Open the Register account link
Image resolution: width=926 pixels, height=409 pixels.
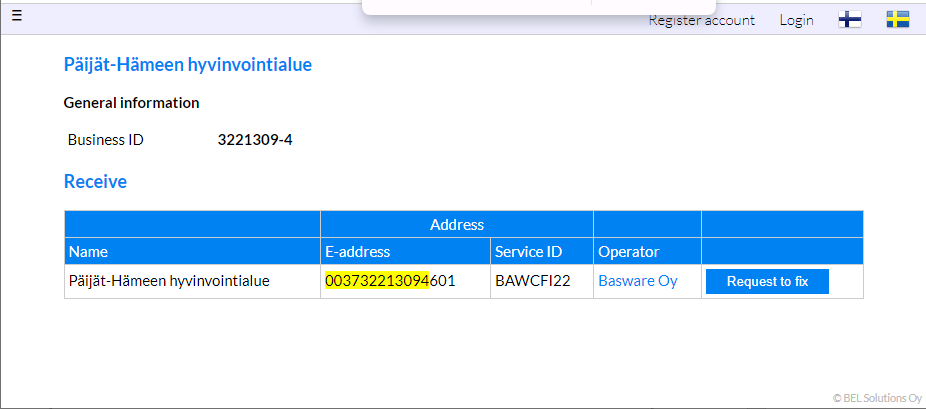point(702,20)
